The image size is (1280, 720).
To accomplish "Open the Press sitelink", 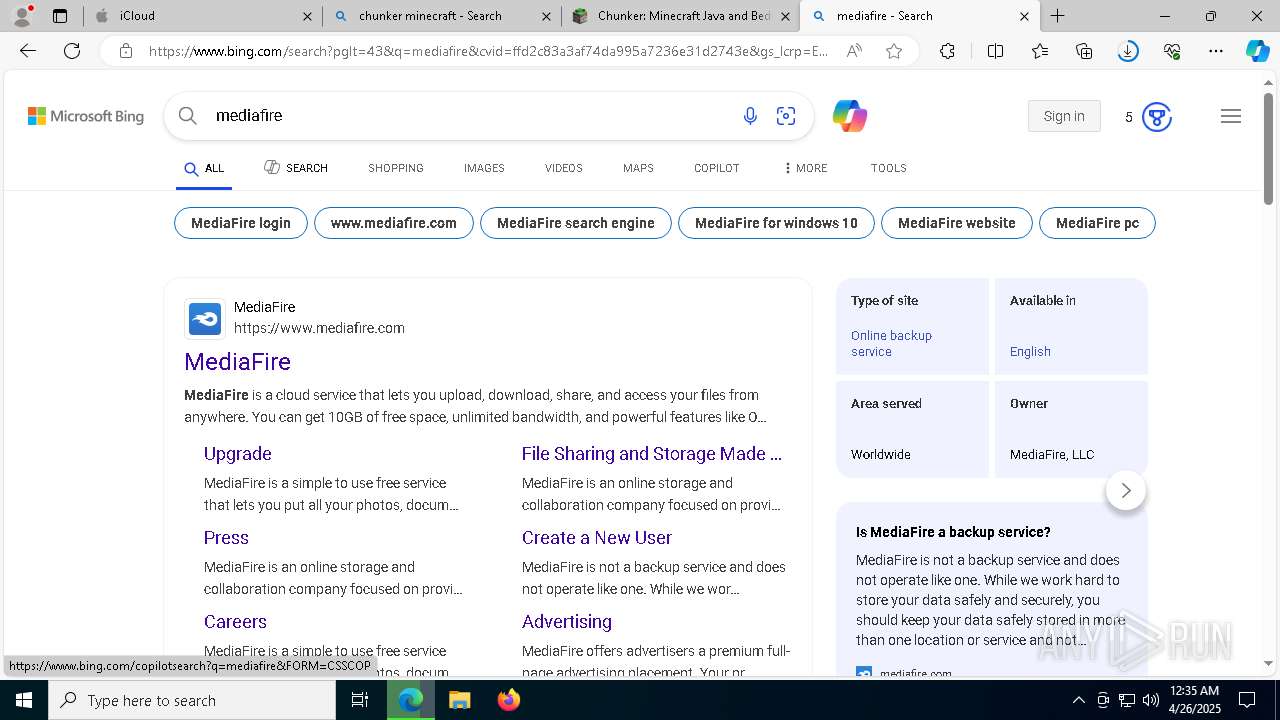I will [x=226, y=538].
